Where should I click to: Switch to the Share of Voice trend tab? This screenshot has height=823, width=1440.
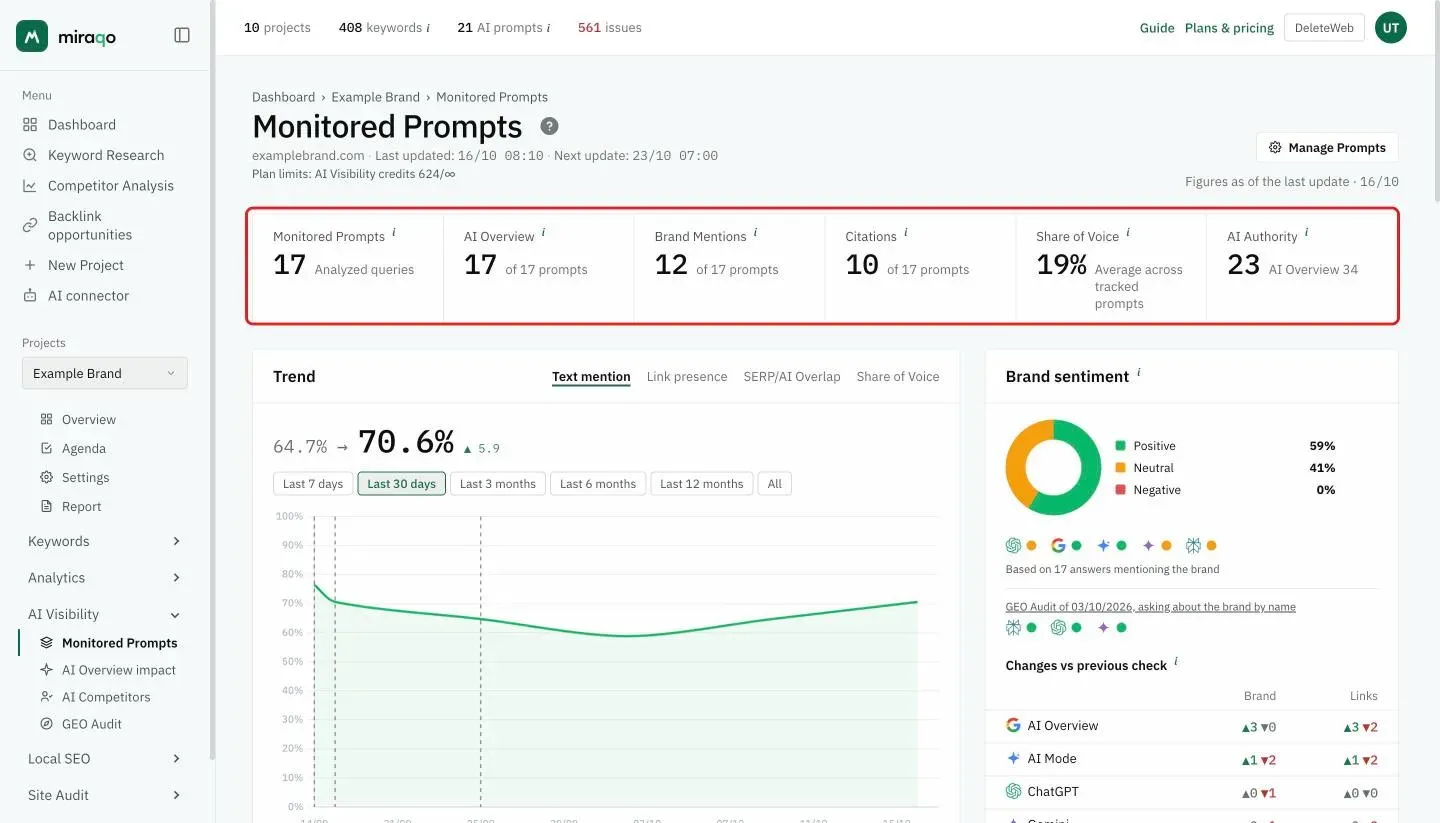tap(898, 377)
